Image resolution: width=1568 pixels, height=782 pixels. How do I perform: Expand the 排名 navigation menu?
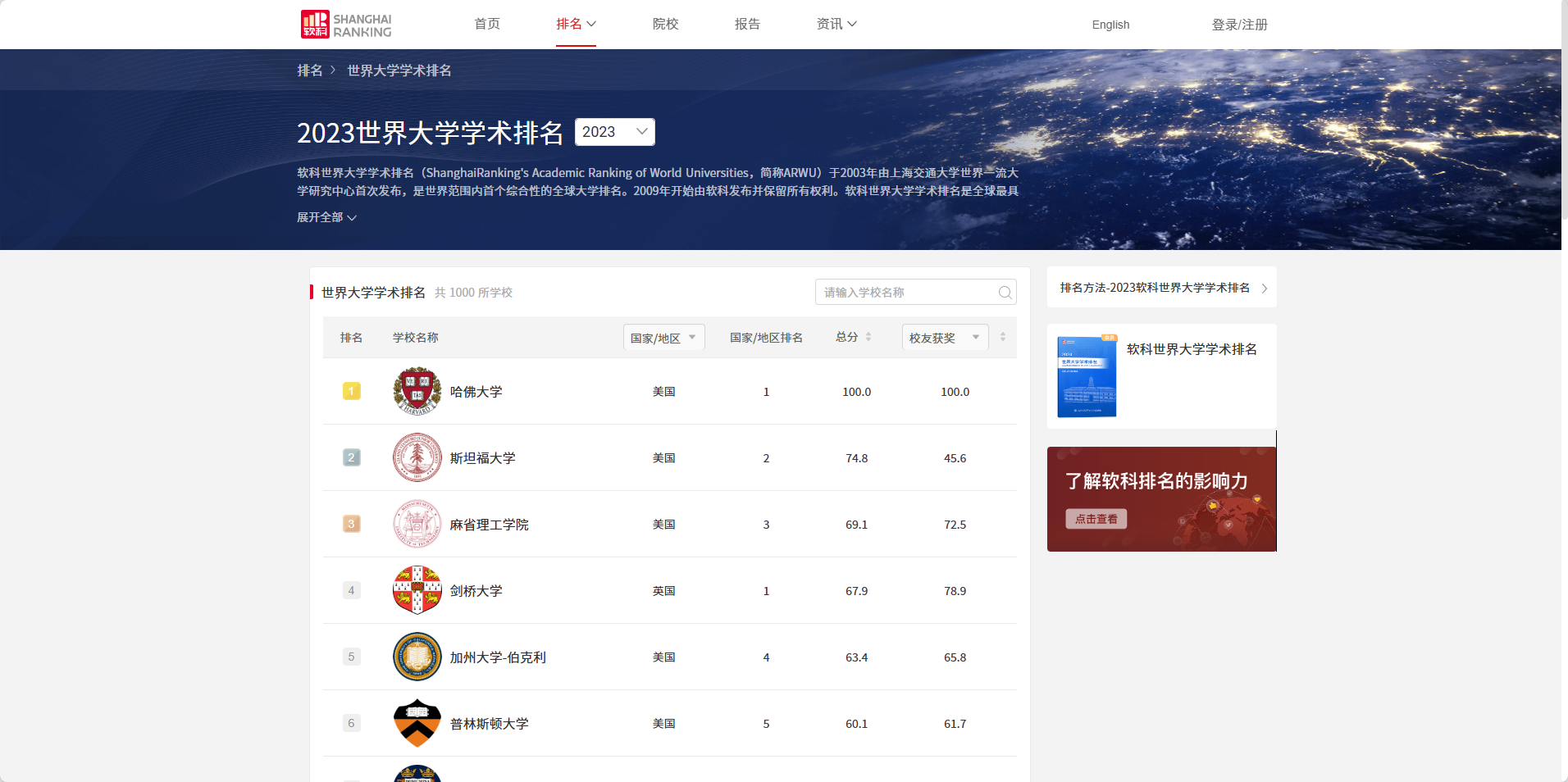click(x=576, y=24)
